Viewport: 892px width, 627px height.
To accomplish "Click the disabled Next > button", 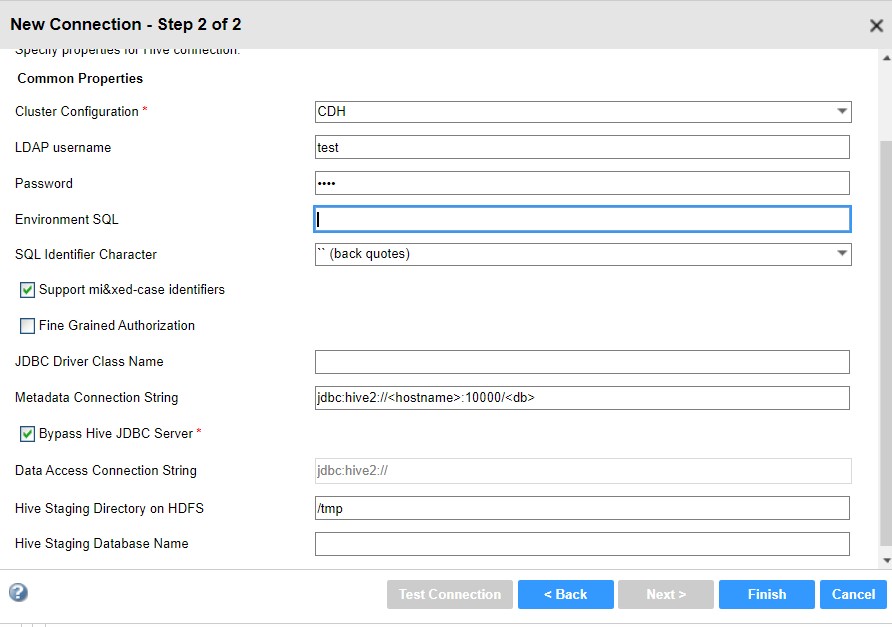I will click(x=666, y=595).
